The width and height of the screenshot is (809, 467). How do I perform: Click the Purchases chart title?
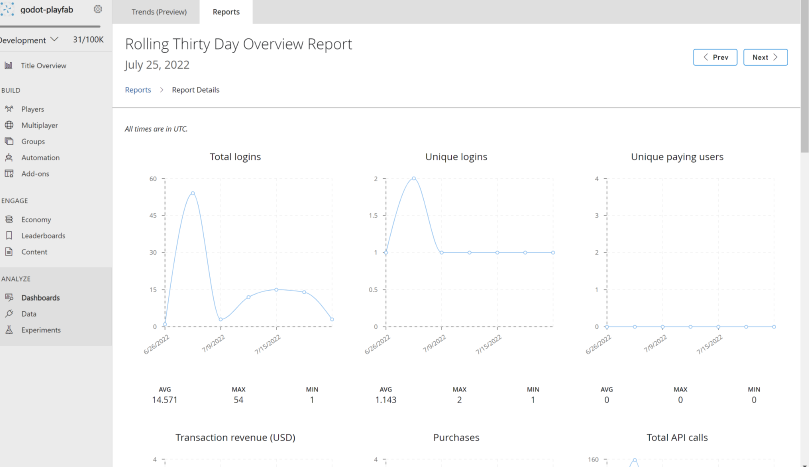(x=456, y=438)
